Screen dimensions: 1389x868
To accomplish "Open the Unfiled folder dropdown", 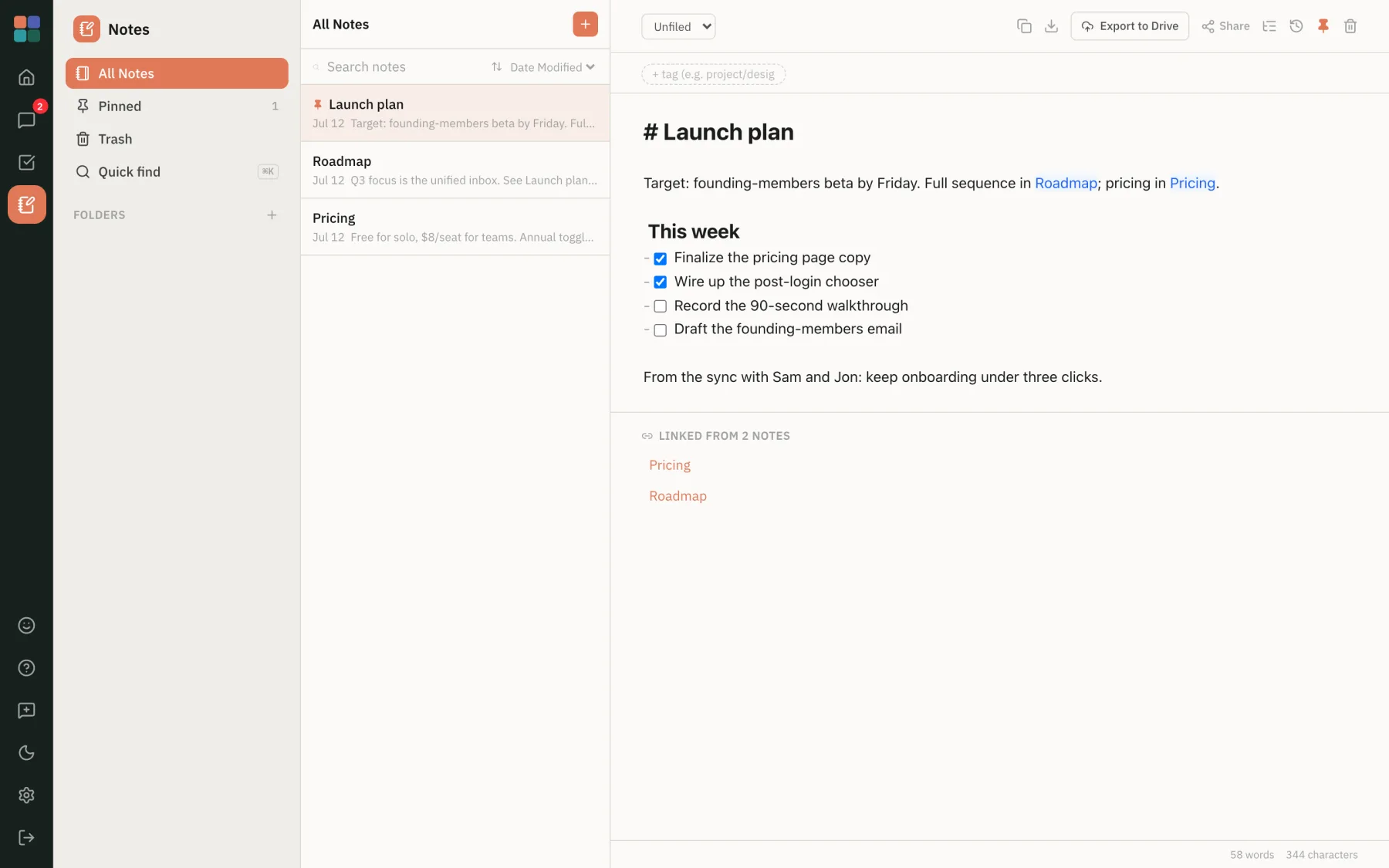I will click(678, 26).
